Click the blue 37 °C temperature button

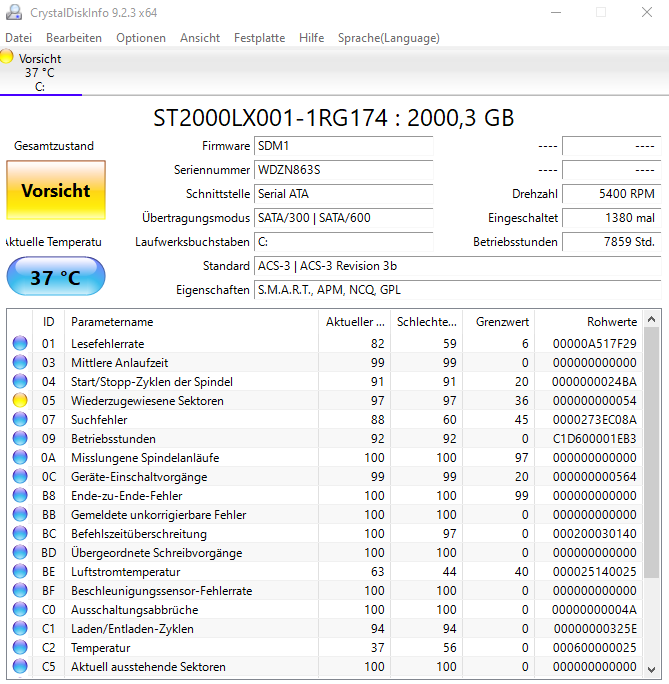point(56,277)
